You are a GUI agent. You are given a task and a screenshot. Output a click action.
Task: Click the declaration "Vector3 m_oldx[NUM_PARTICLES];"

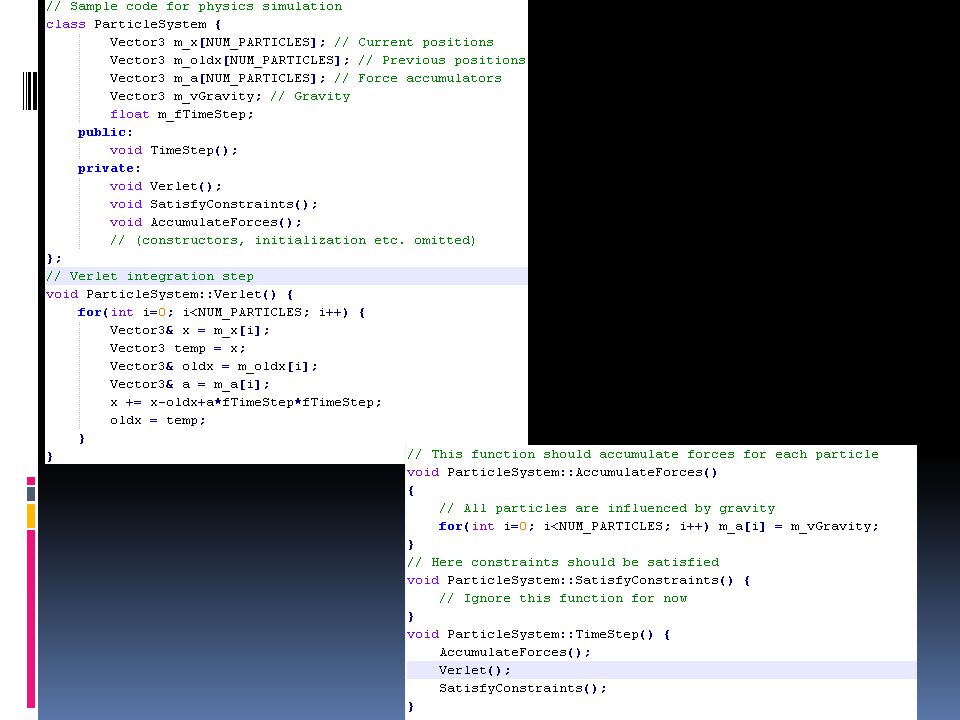click(230, 61)
